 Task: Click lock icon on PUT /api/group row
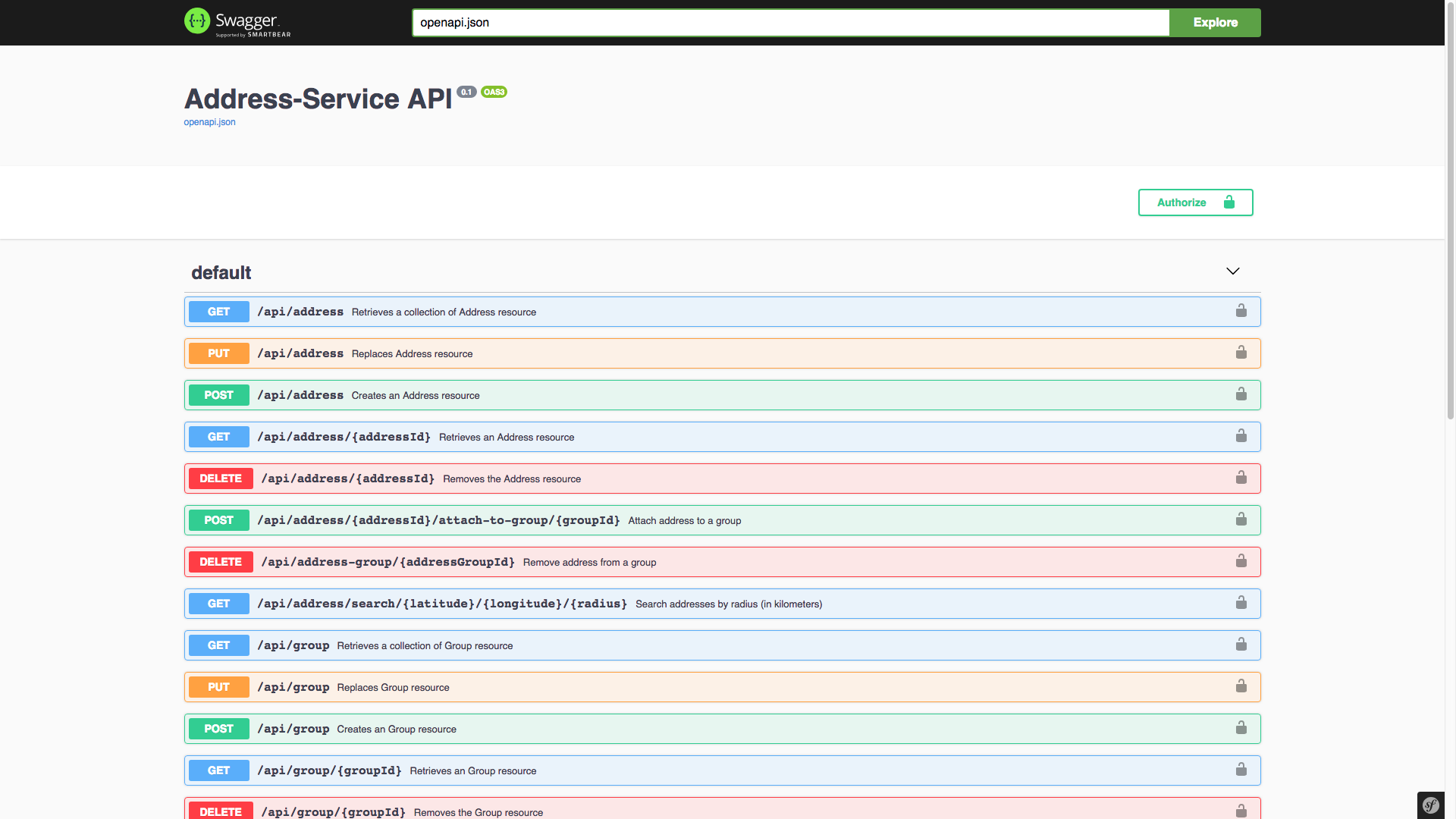[1241, 686]
